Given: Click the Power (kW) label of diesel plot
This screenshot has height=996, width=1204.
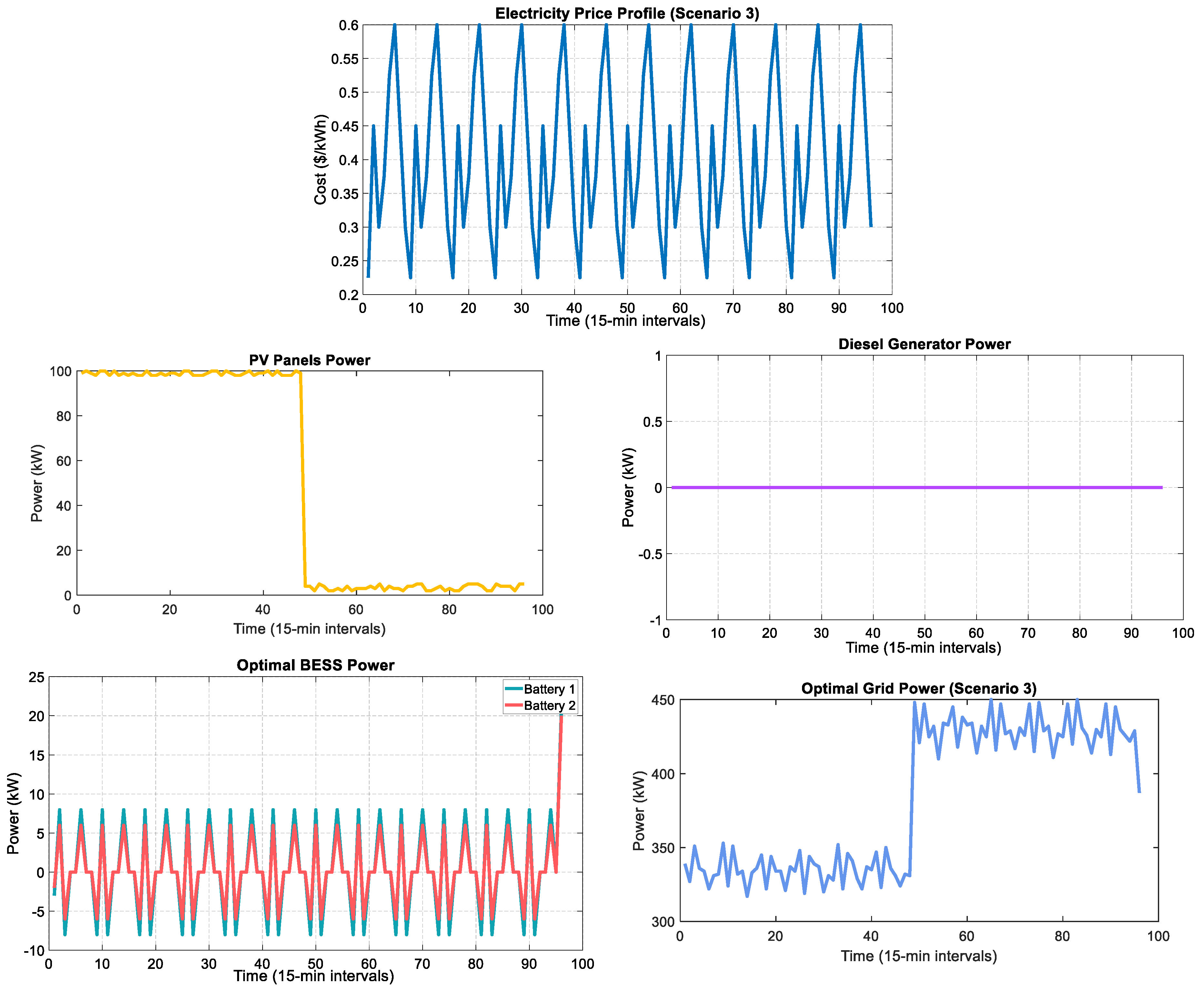Looking at the screenshot, I should 628,488.
